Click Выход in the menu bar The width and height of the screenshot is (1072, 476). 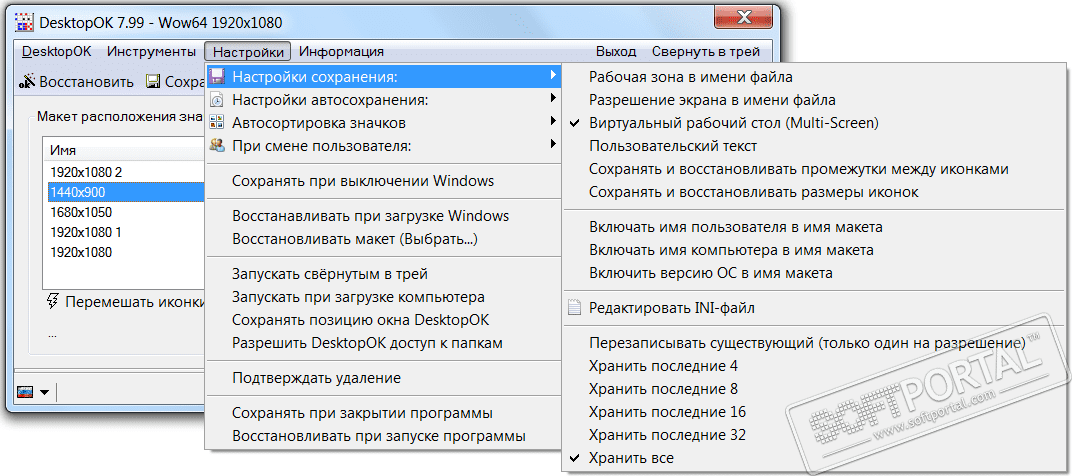click(x=616, y=51)
